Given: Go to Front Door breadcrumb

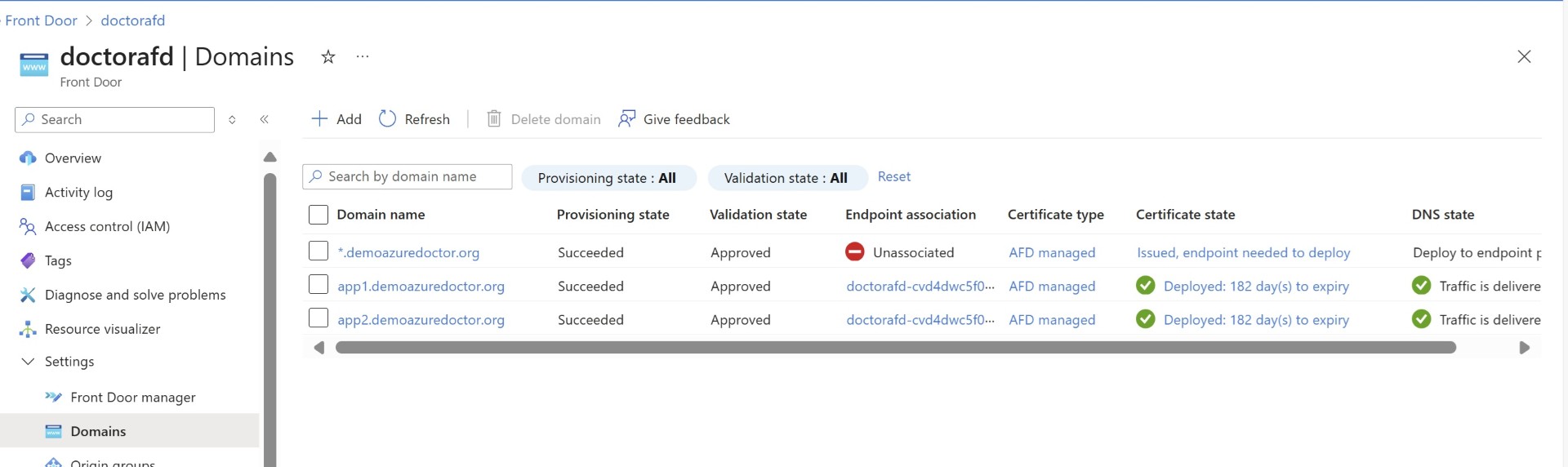Looking at the screenshot, I should [41, 20].
